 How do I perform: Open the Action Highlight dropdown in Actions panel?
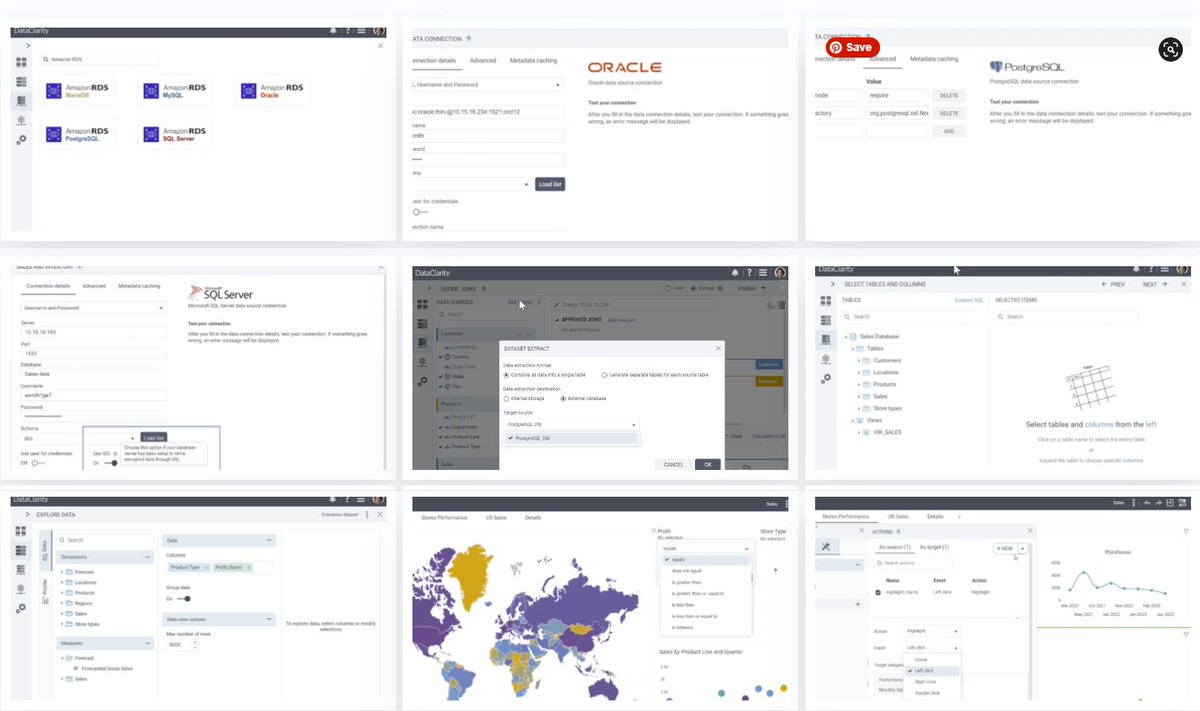tap(931, 631)
